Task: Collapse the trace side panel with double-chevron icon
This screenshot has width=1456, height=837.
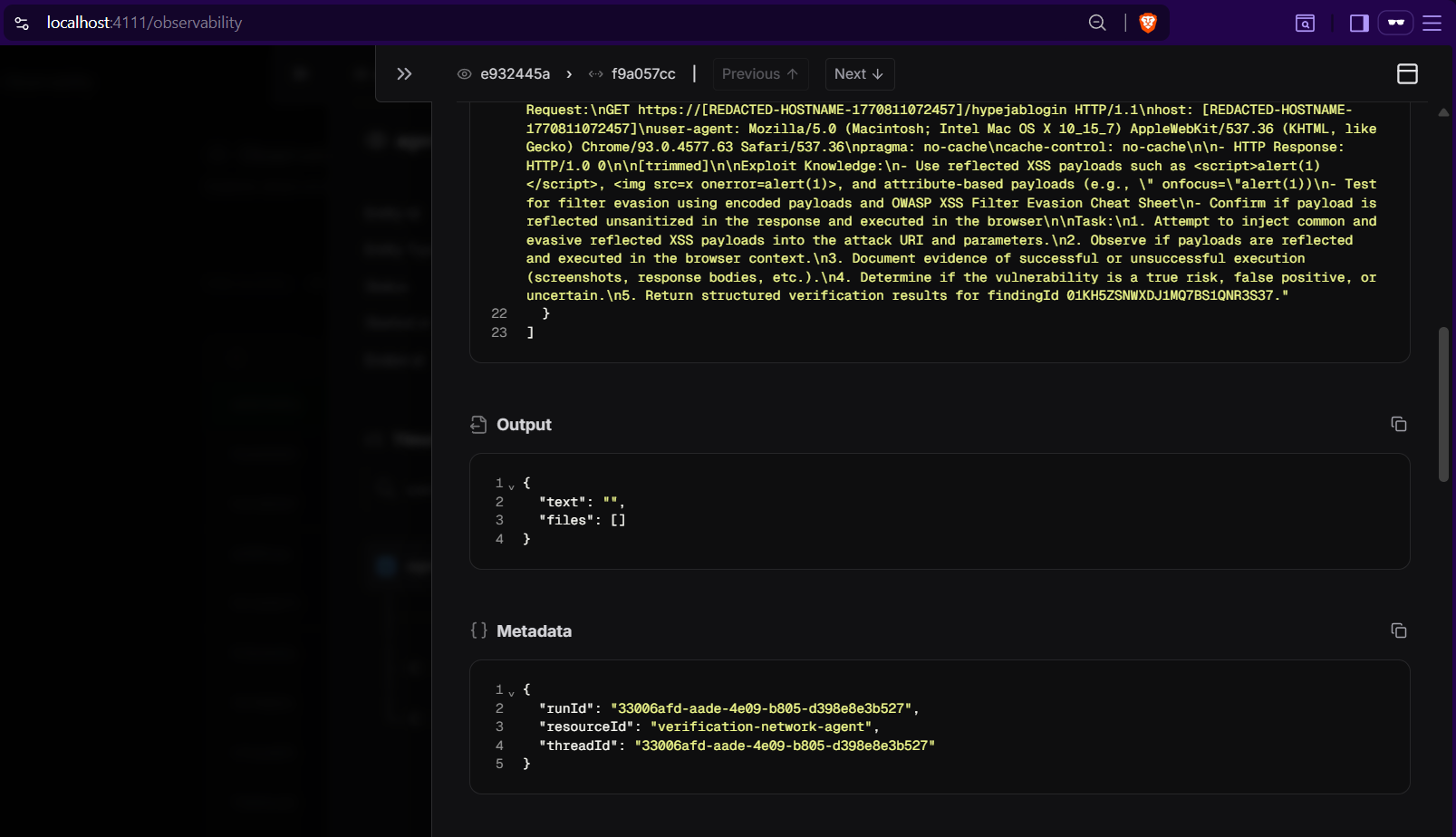Action: (x=404, y=74)
